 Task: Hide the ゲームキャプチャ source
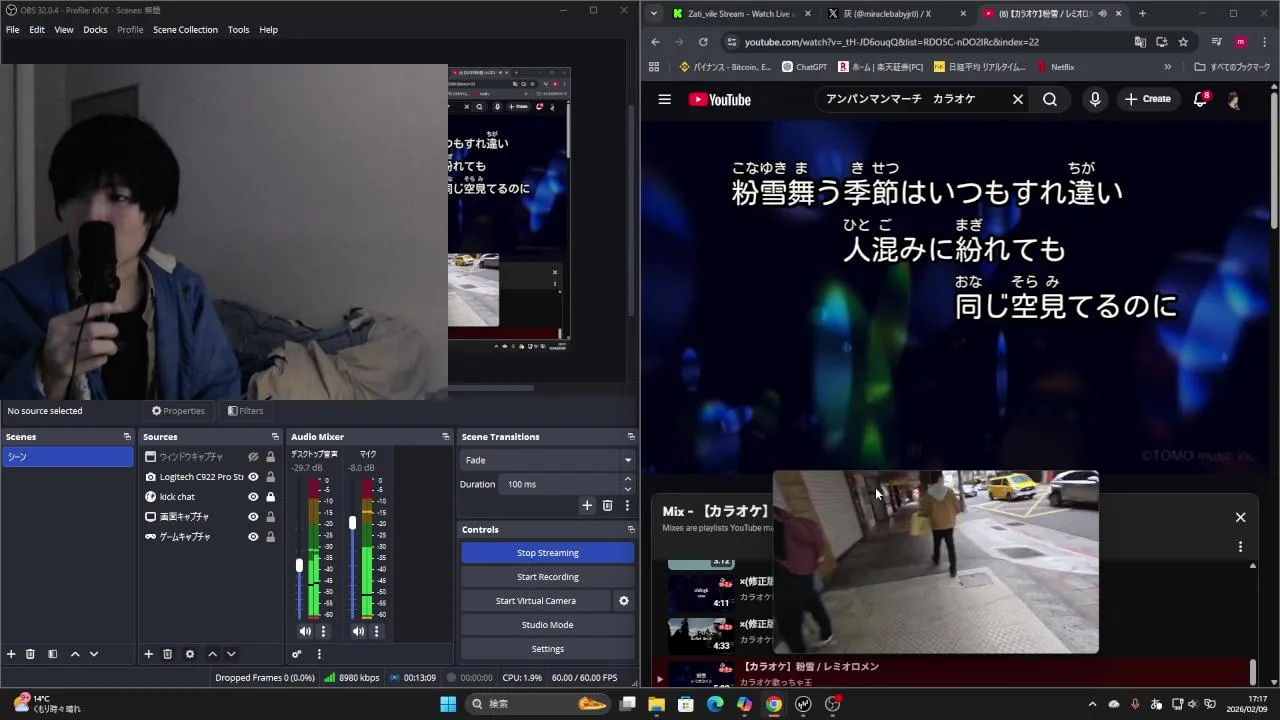pyautogui.click(x=253, y=537)
